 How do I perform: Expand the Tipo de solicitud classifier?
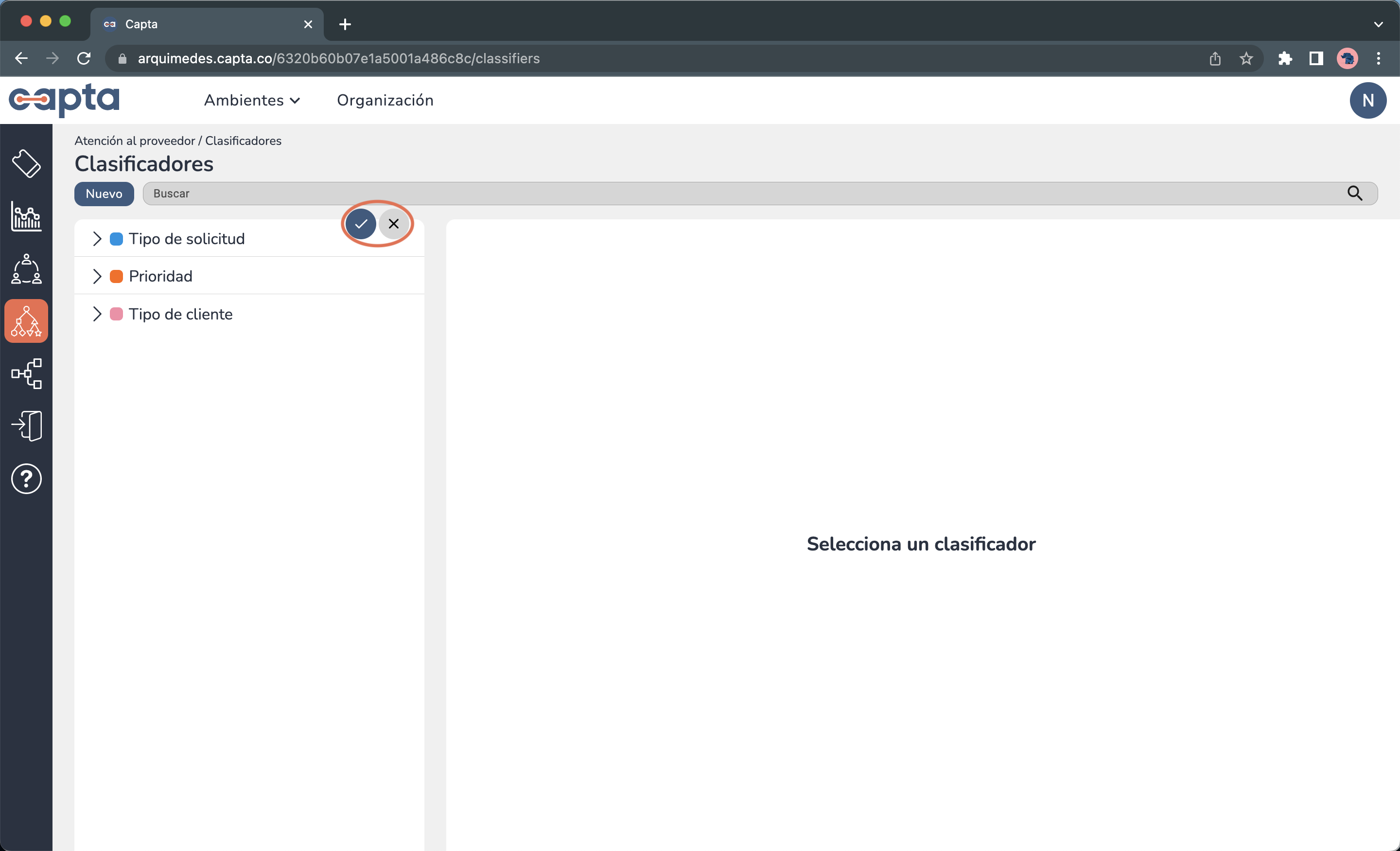[97, 238]
